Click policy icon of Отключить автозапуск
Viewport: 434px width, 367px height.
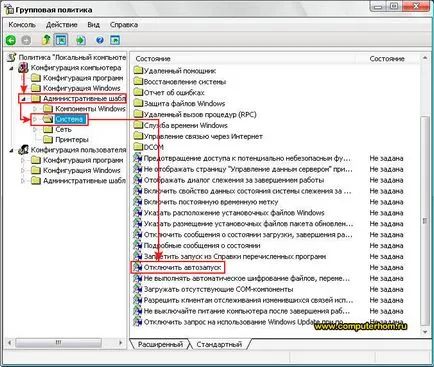pyautogui.click(x=138, y=267)
